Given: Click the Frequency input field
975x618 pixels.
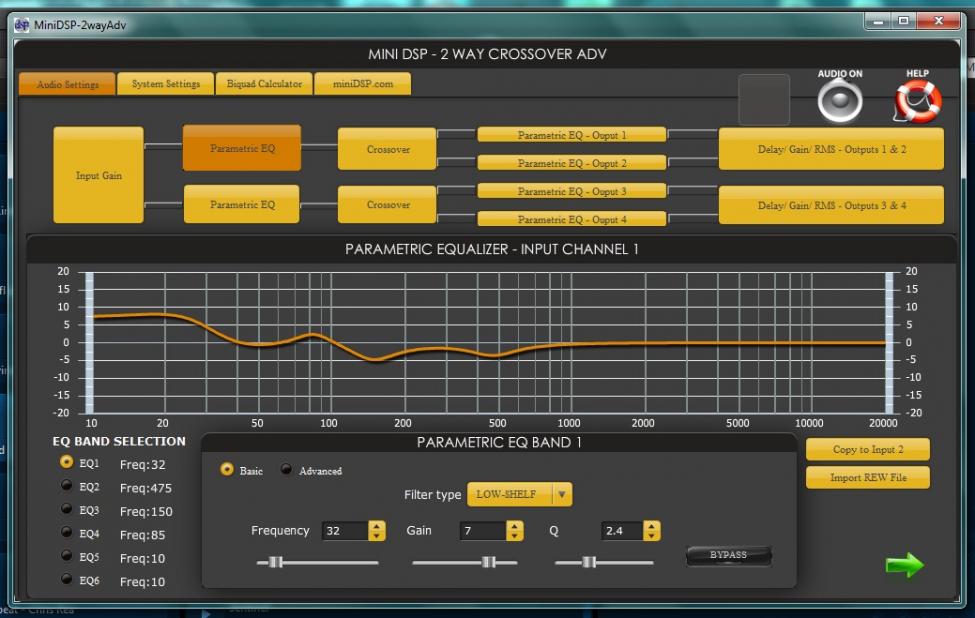Looking at the screenshot, I should 345,531.
